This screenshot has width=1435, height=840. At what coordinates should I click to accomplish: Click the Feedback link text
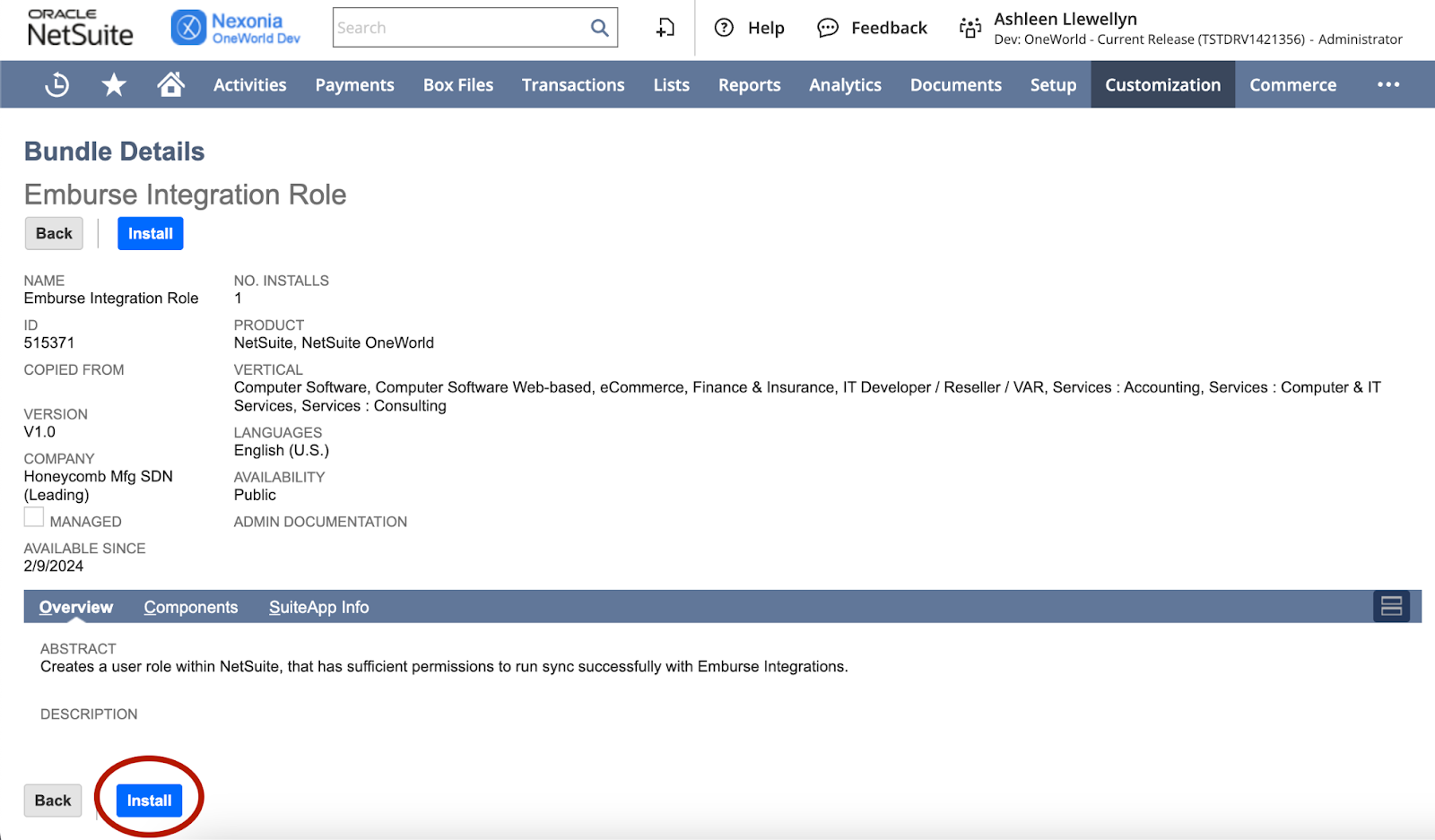889,28
